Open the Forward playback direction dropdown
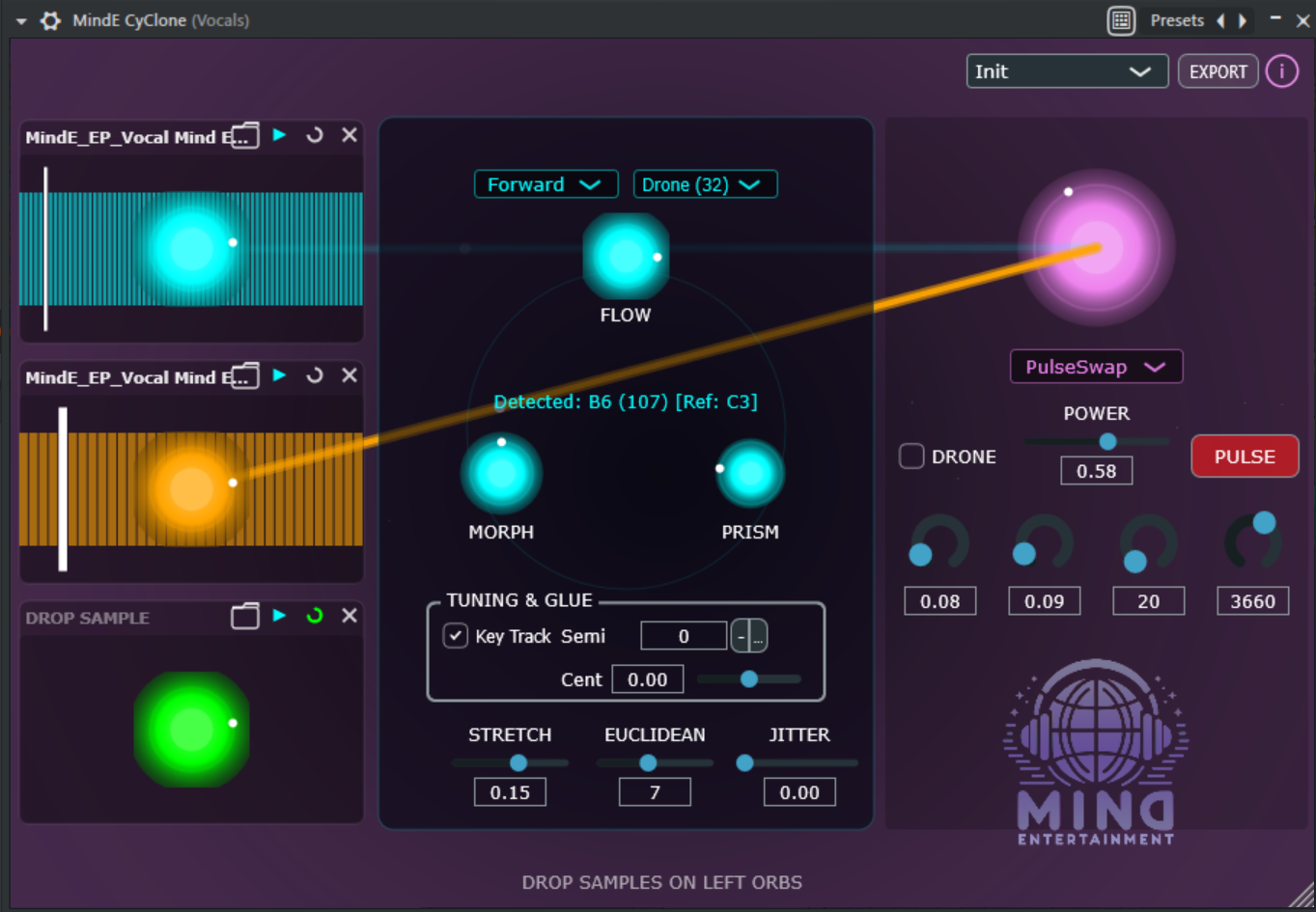Screen dimensions: 1316x912 pos(545,184)
